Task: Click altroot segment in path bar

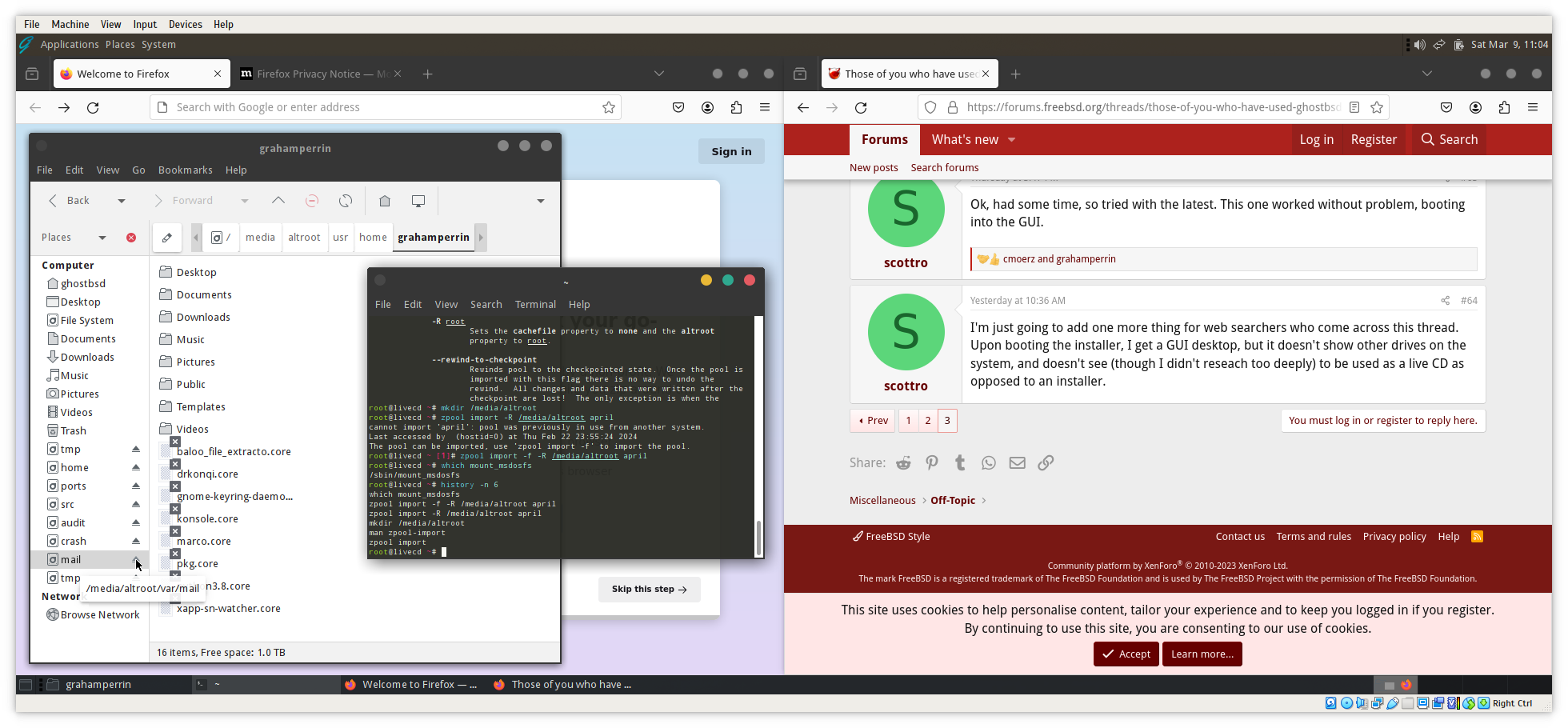Action: [304, 238]
